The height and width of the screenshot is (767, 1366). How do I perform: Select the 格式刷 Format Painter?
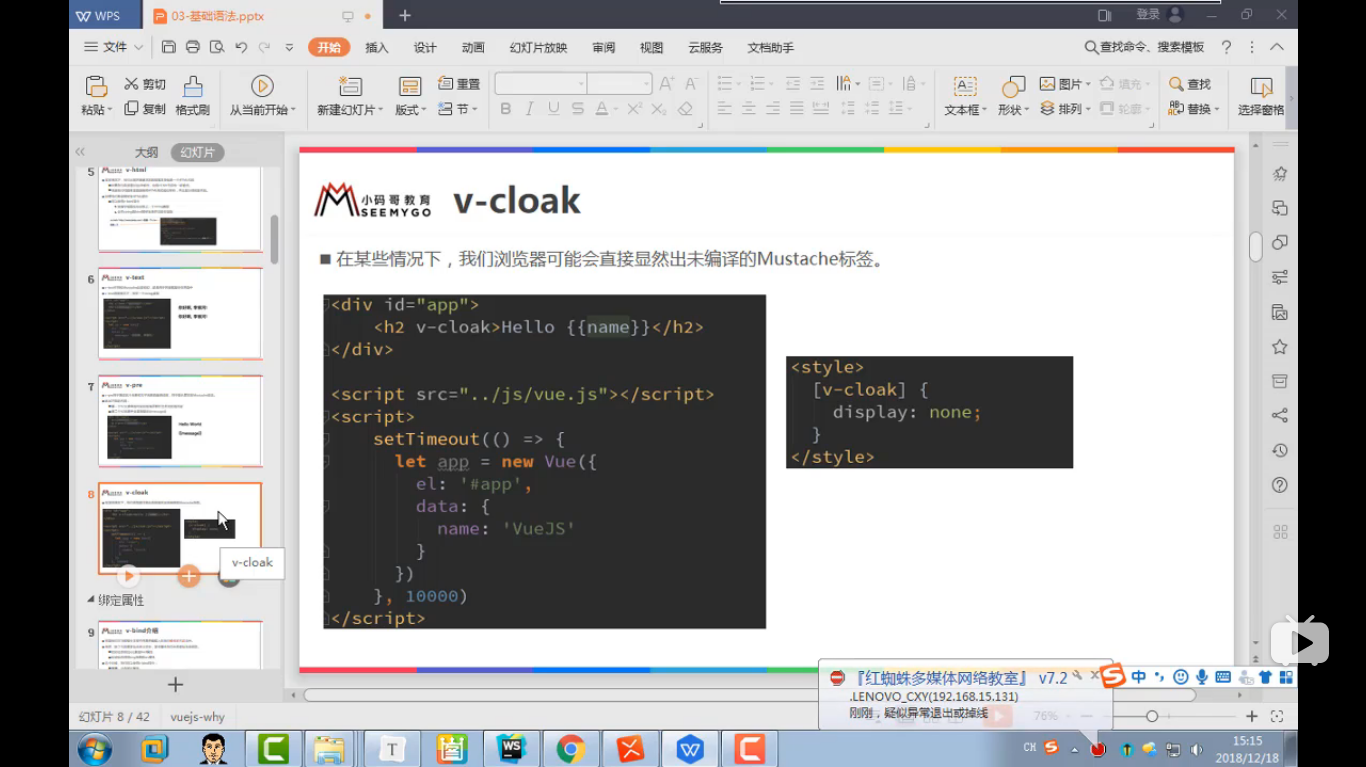[x=192, y=96]
